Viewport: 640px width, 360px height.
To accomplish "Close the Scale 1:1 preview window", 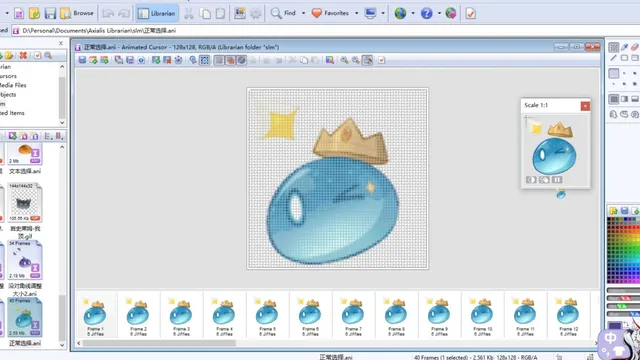I will point(585,106).
